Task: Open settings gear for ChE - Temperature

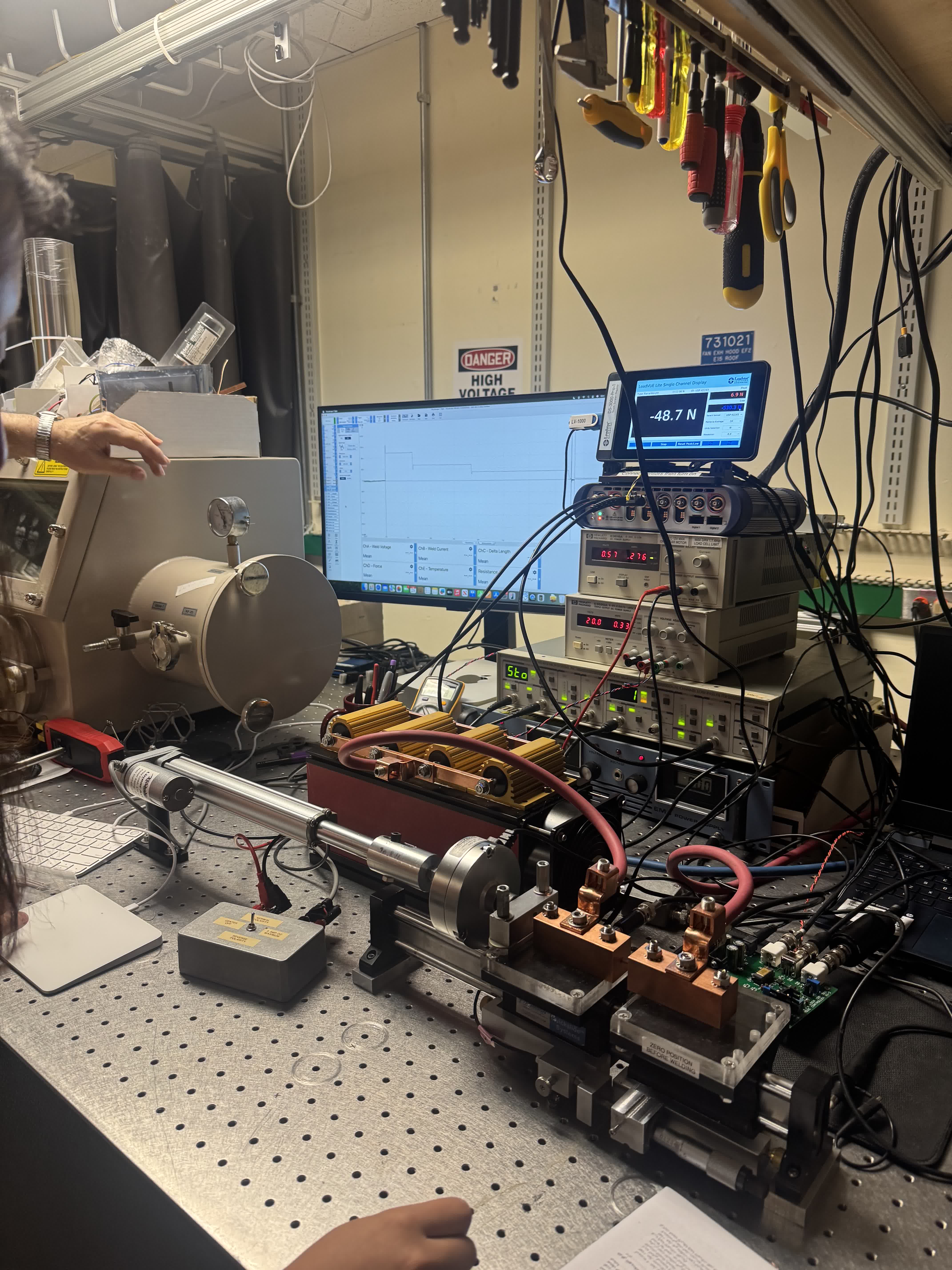Action: [x=470, y=570]
